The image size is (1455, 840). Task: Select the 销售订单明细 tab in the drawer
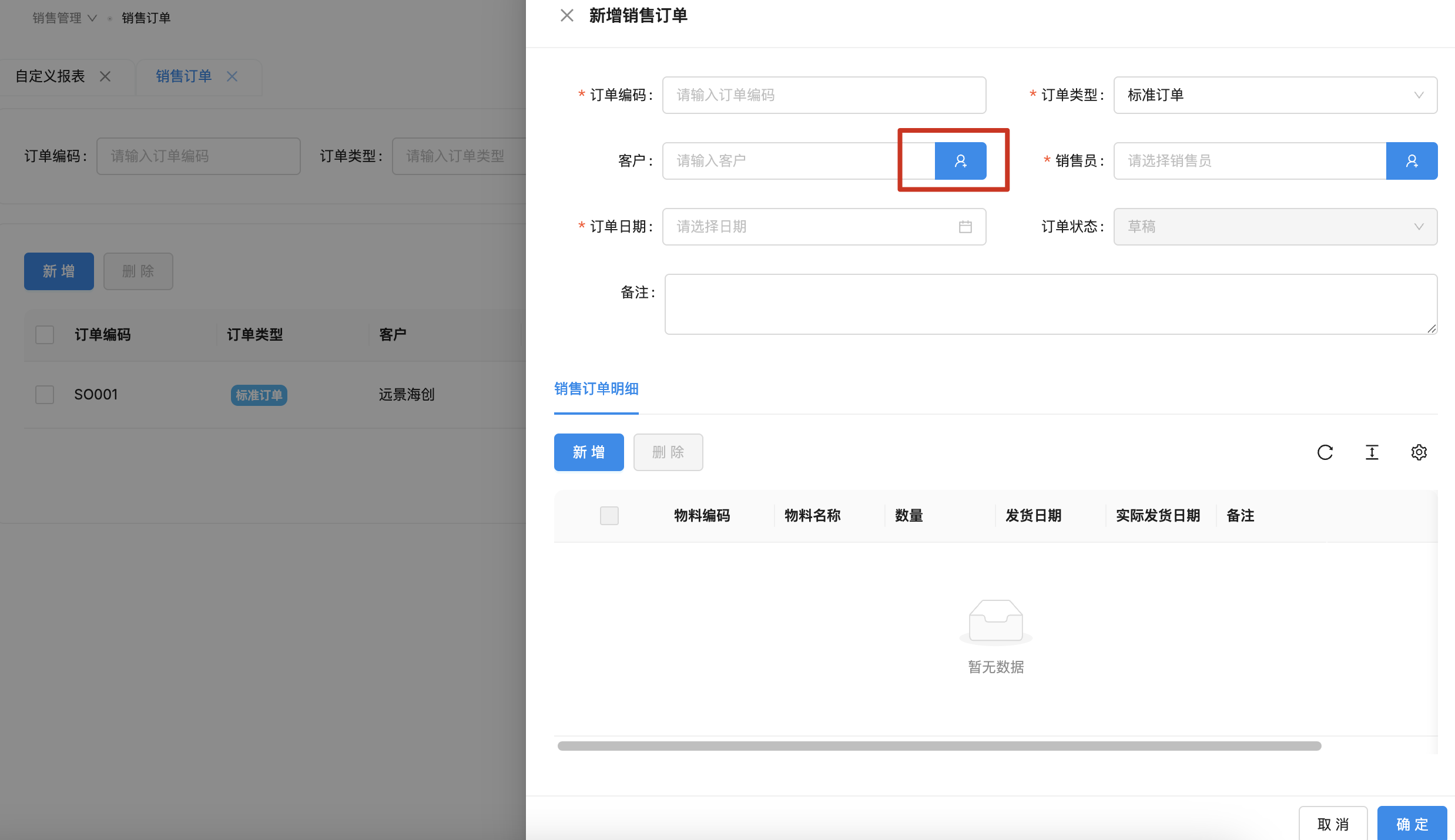[596, 389]
